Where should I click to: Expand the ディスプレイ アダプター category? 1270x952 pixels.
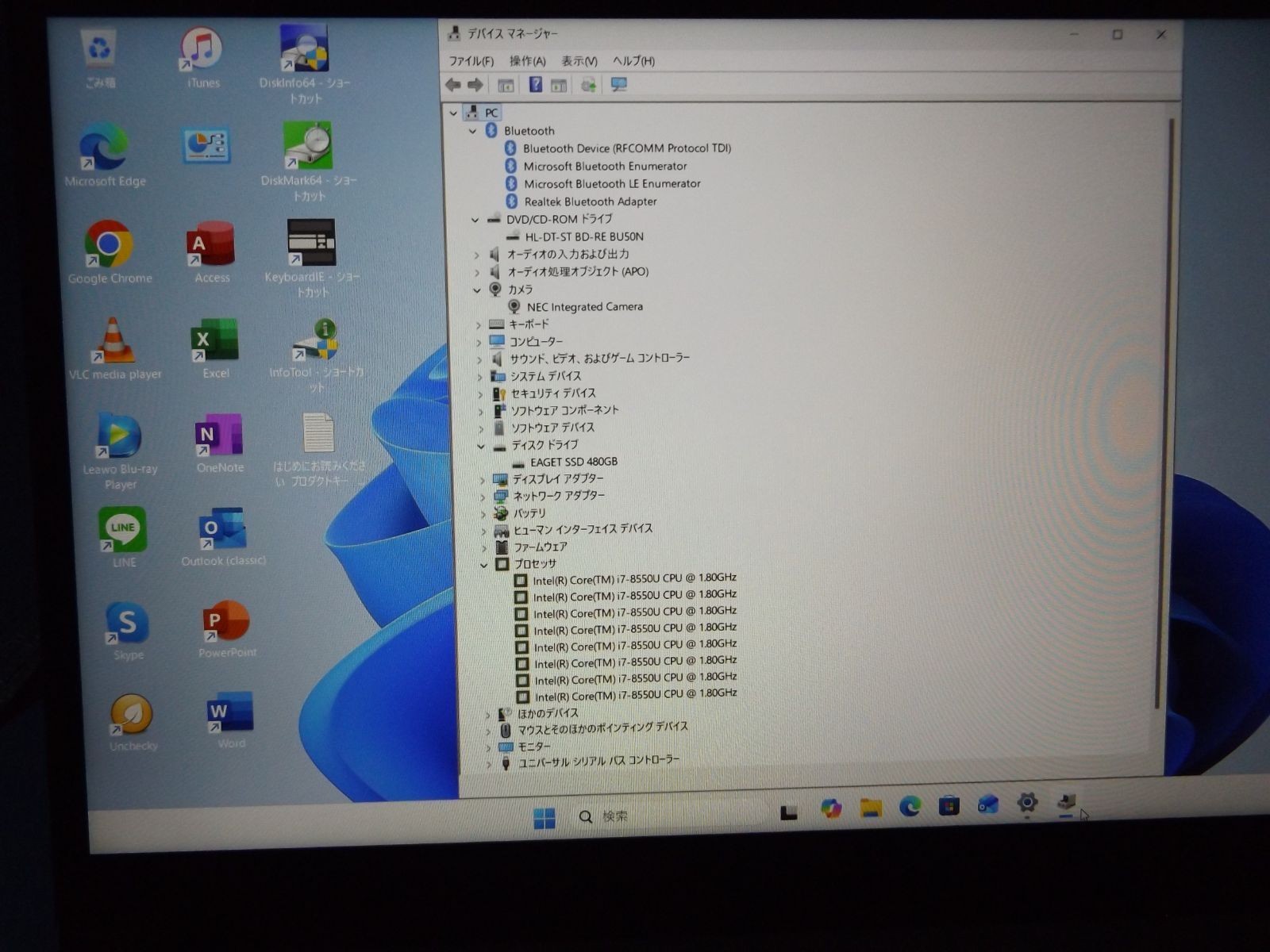pos(483,480)
